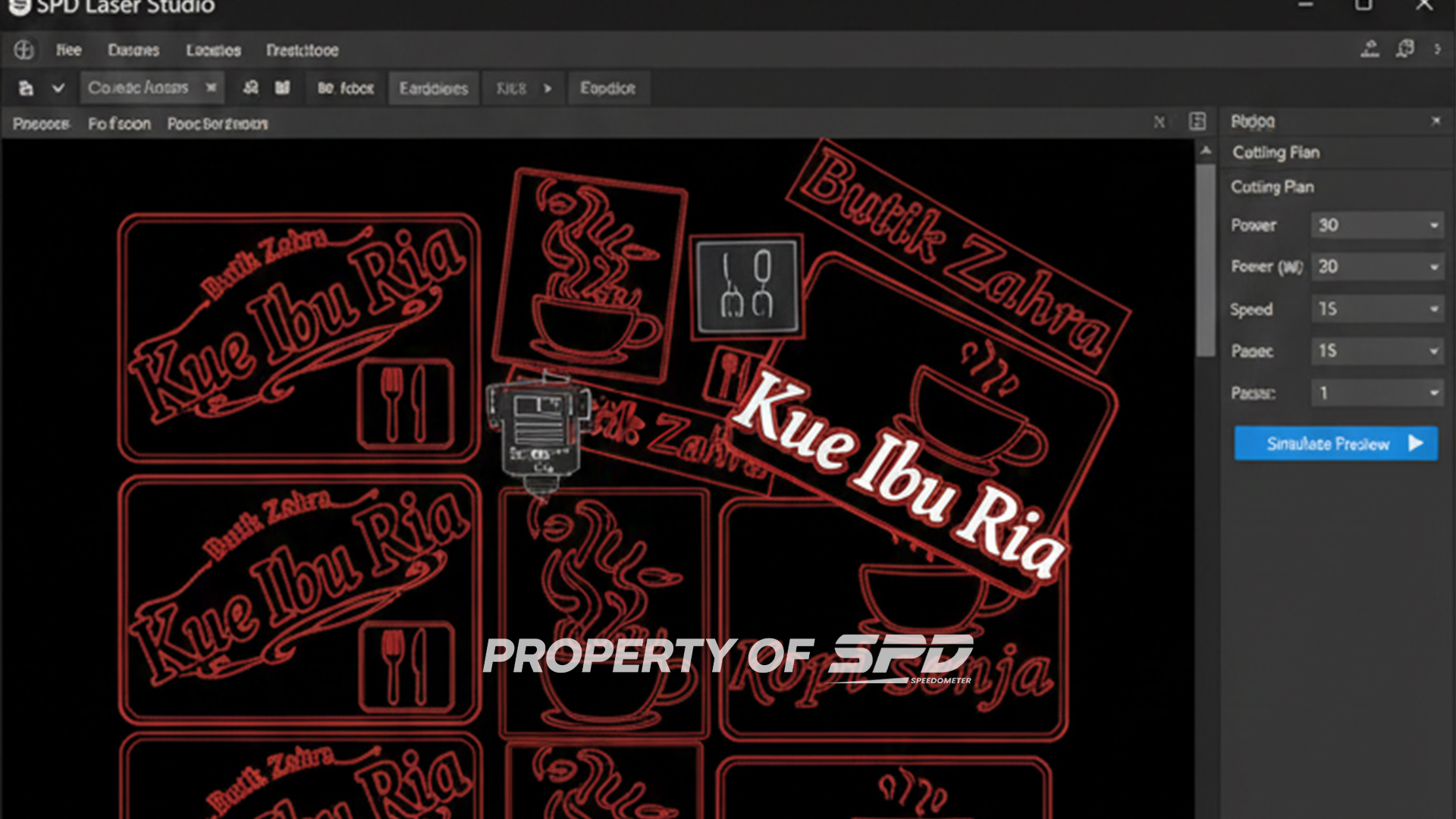The image size is (1456, 819).
Task: Click the copy icon at top right
Action: click(1404, 49)
